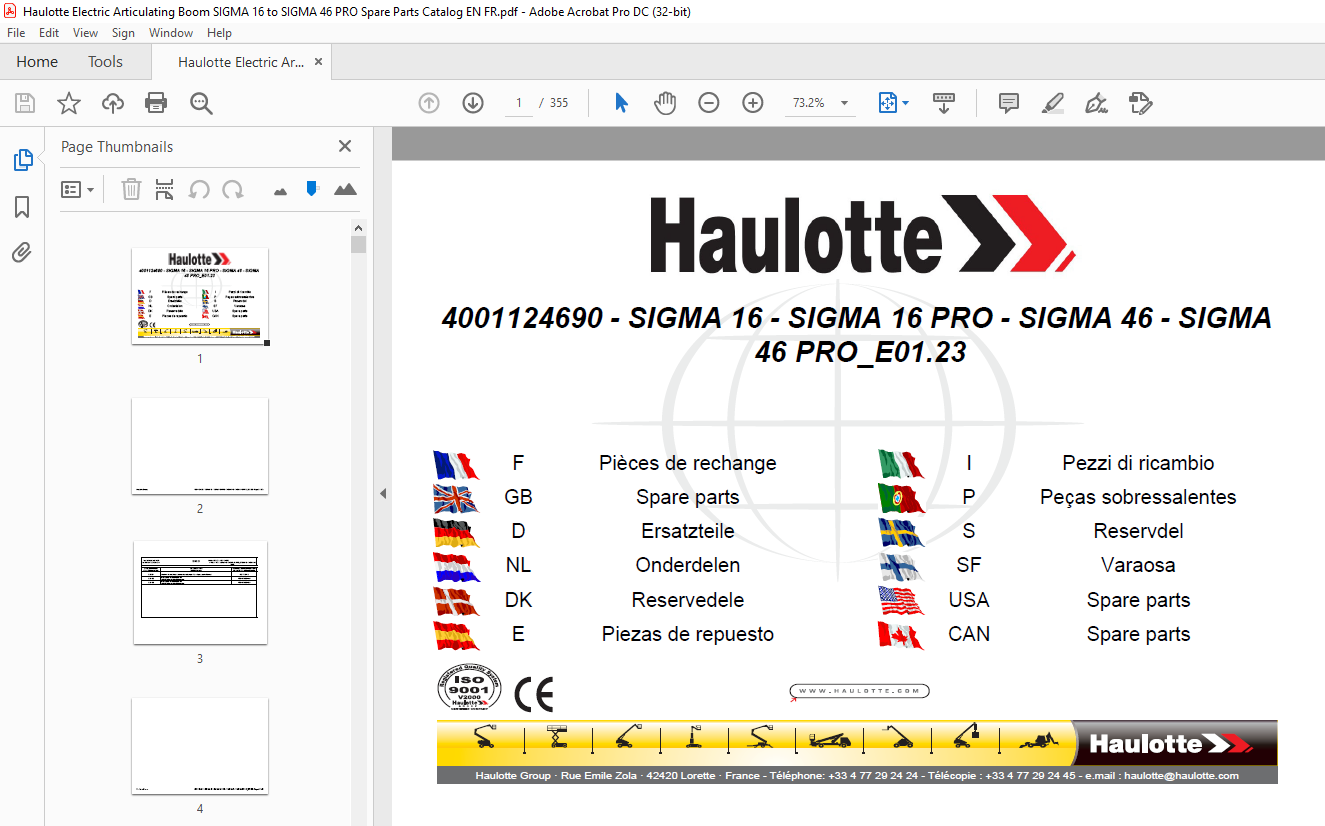This screenshot has height=826, width=1325.
Task: Select the Highlight text pen tool
Action: click(1052, 103)
